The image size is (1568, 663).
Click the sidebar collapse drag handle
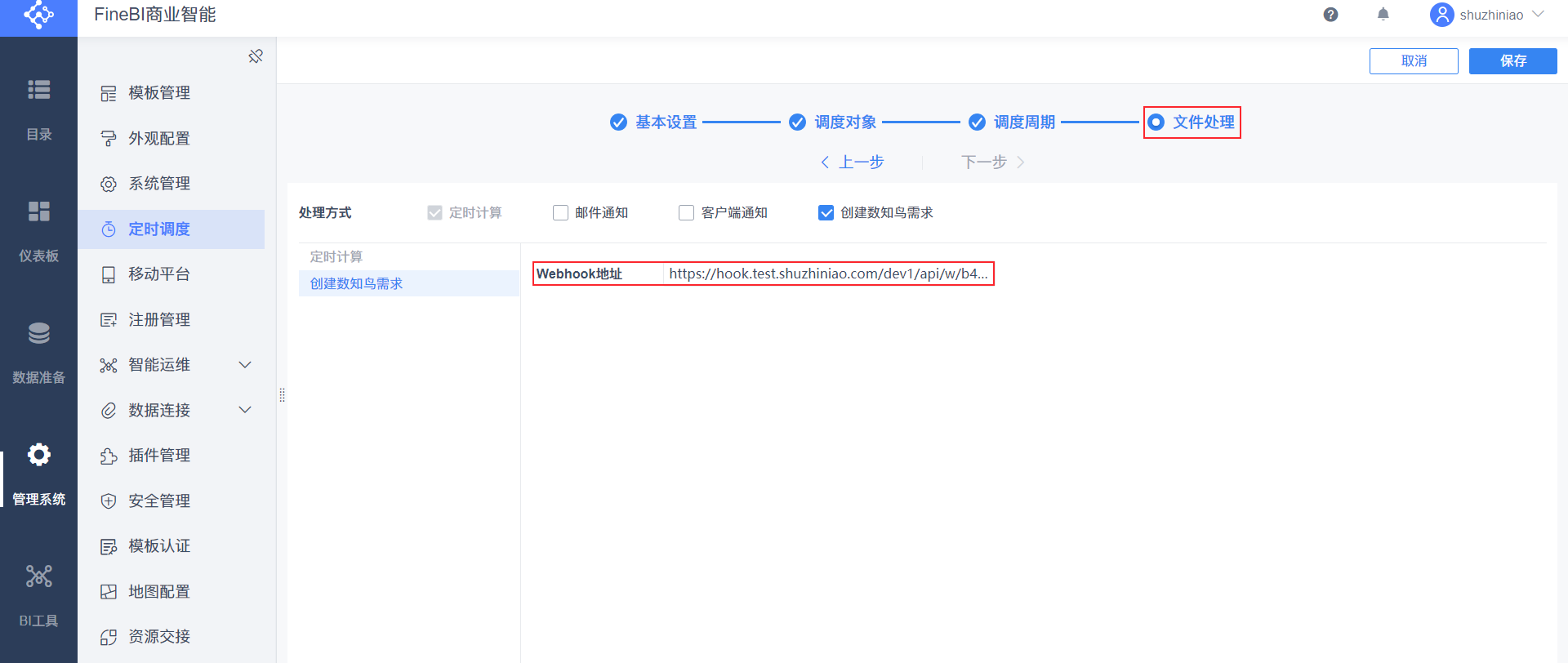tap(282, 395)
